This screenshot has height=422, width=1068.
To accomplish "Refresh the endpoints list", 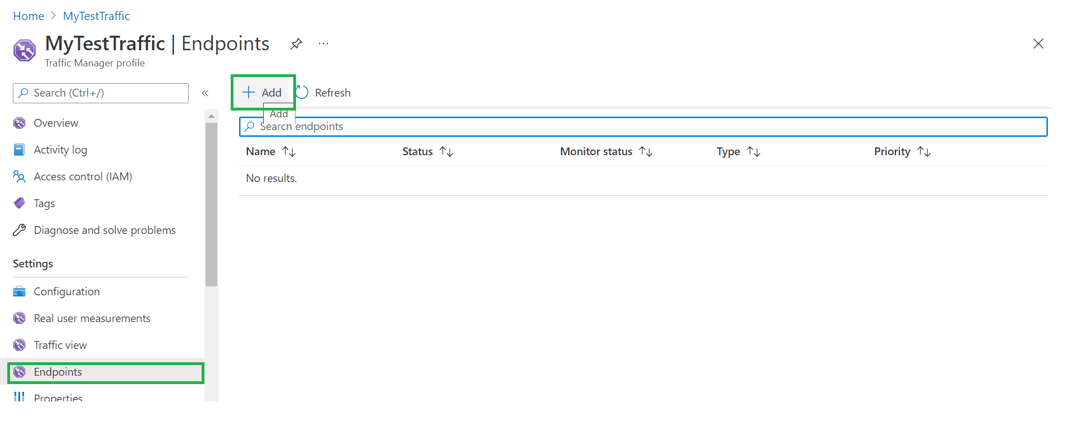I will point(324,93).
